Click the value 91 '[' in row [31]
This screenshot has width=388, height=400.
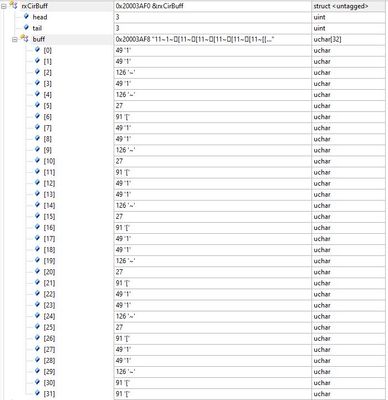(123, 394)
